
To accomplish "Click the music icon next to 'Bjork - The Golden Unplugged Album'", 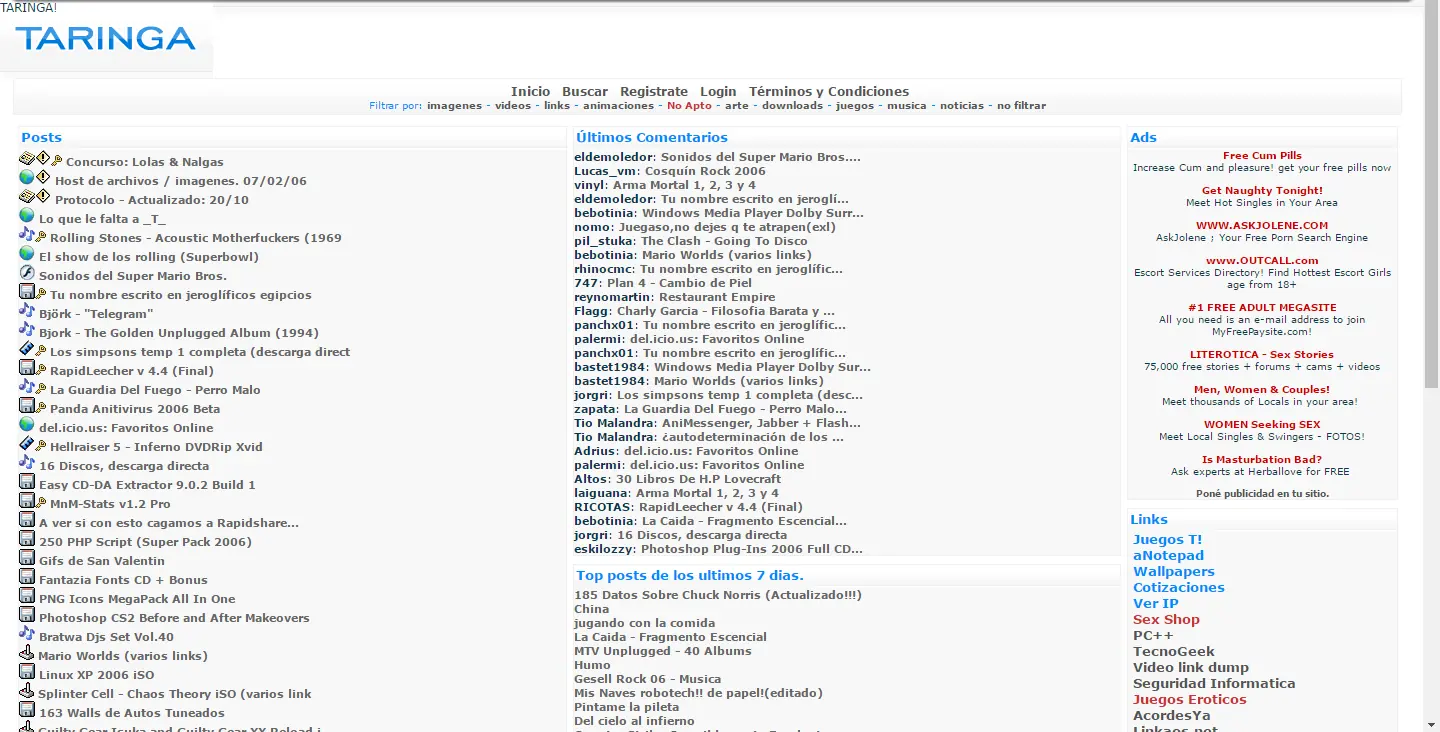I will point(27,330).
